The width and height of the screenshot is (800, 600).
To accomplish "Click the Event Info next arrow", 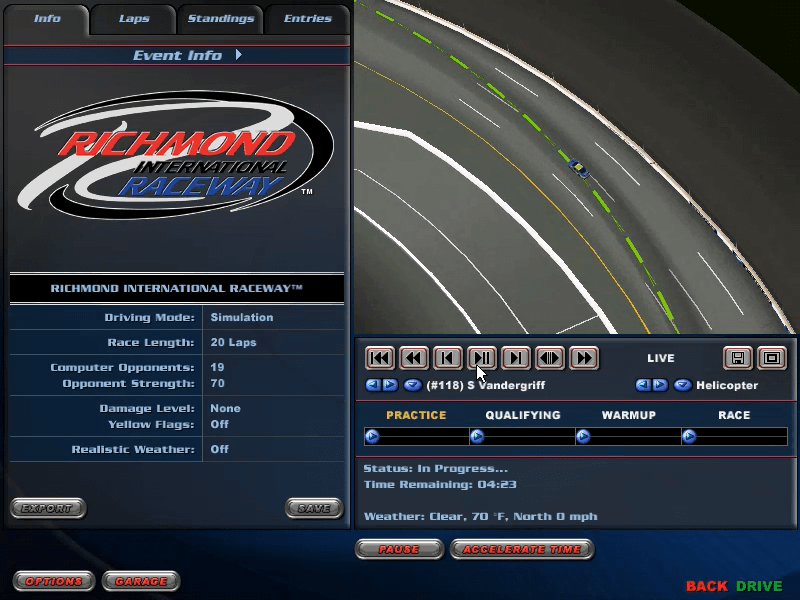I will click(x=239, y=55).
